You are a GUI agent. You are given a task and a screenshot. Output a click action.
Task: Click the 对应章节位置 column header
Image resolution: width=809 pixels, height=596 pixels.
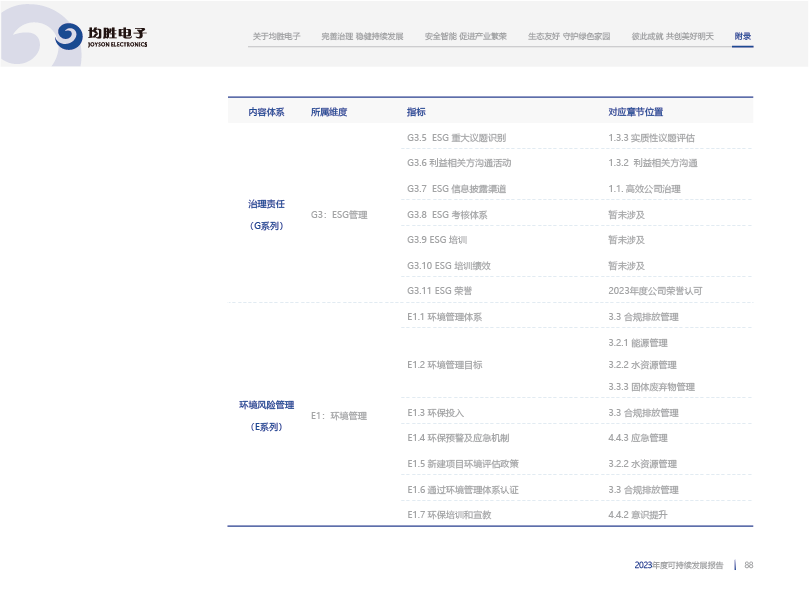[x=635, y=112]
